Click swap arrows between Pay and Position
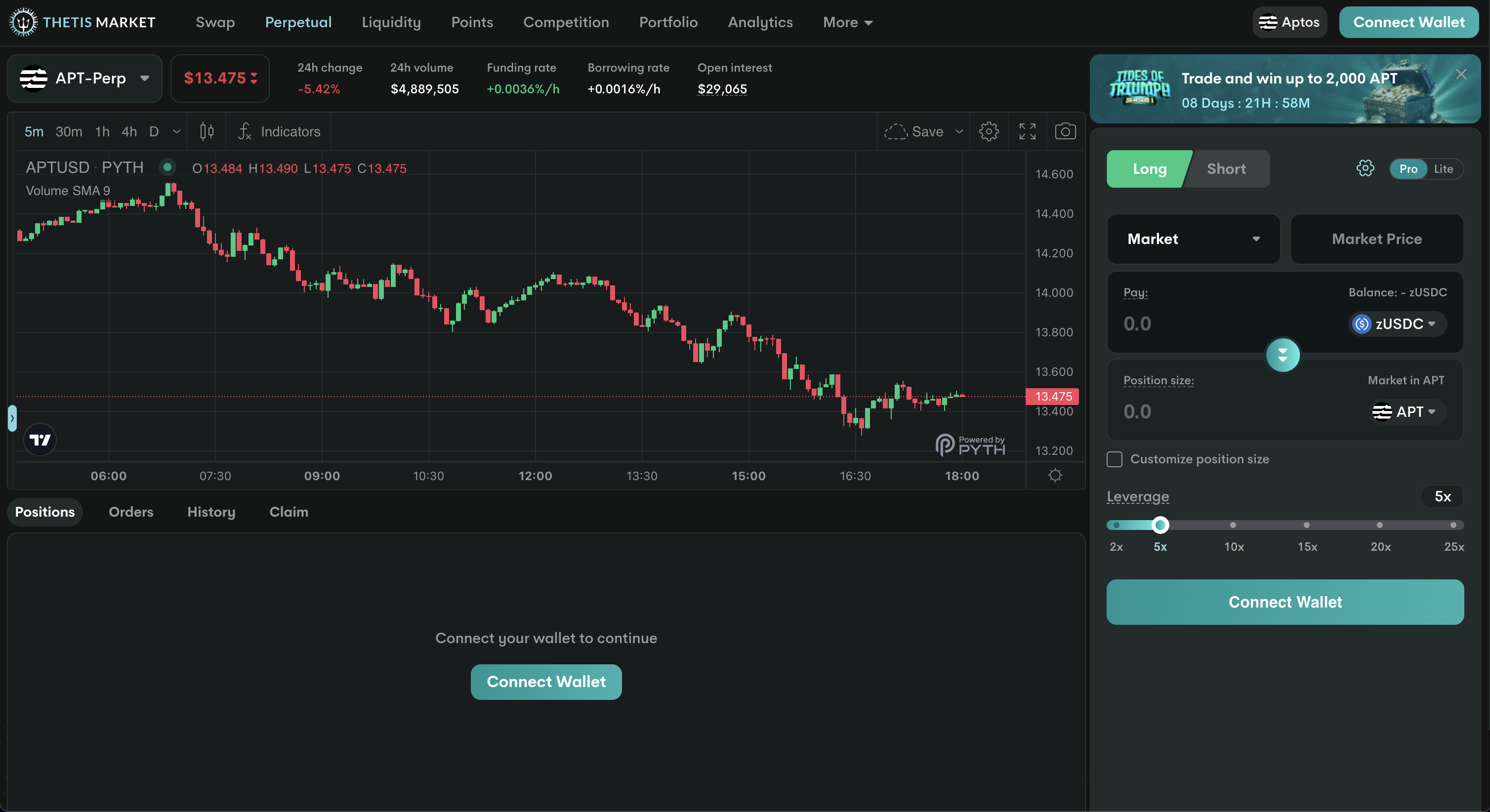Screen dimensions: 1490x812 [x=1283, y=355]
